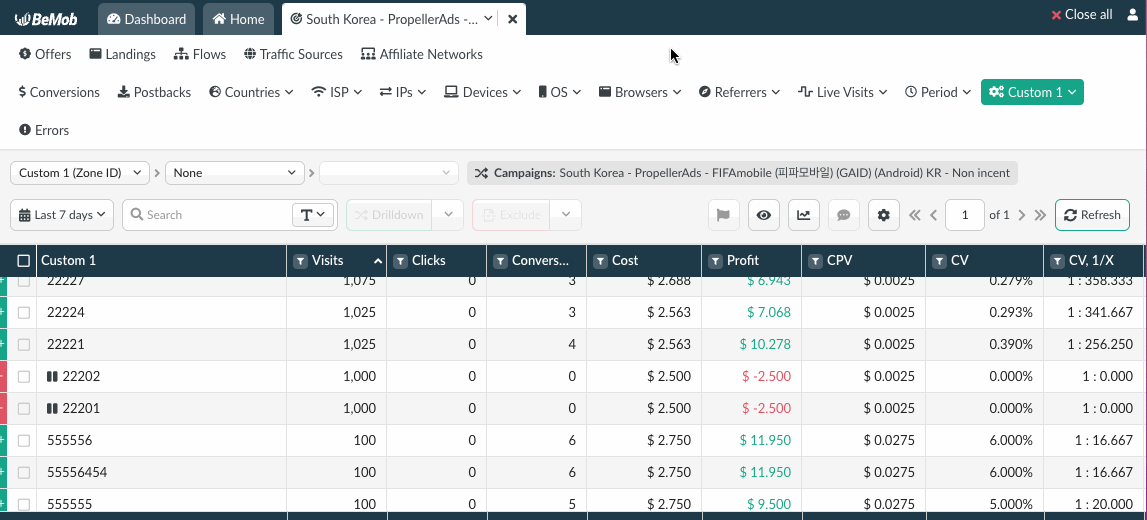Expand the Browsers dropdown
Screen dimensions: 1147x520
coord(640,92)
